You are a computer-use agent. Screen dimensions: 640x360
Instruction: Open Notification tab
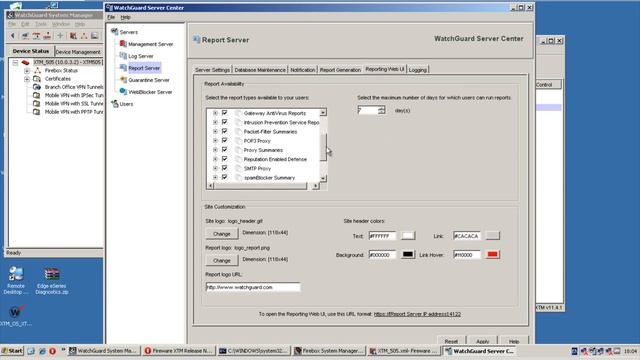point(302,70)
